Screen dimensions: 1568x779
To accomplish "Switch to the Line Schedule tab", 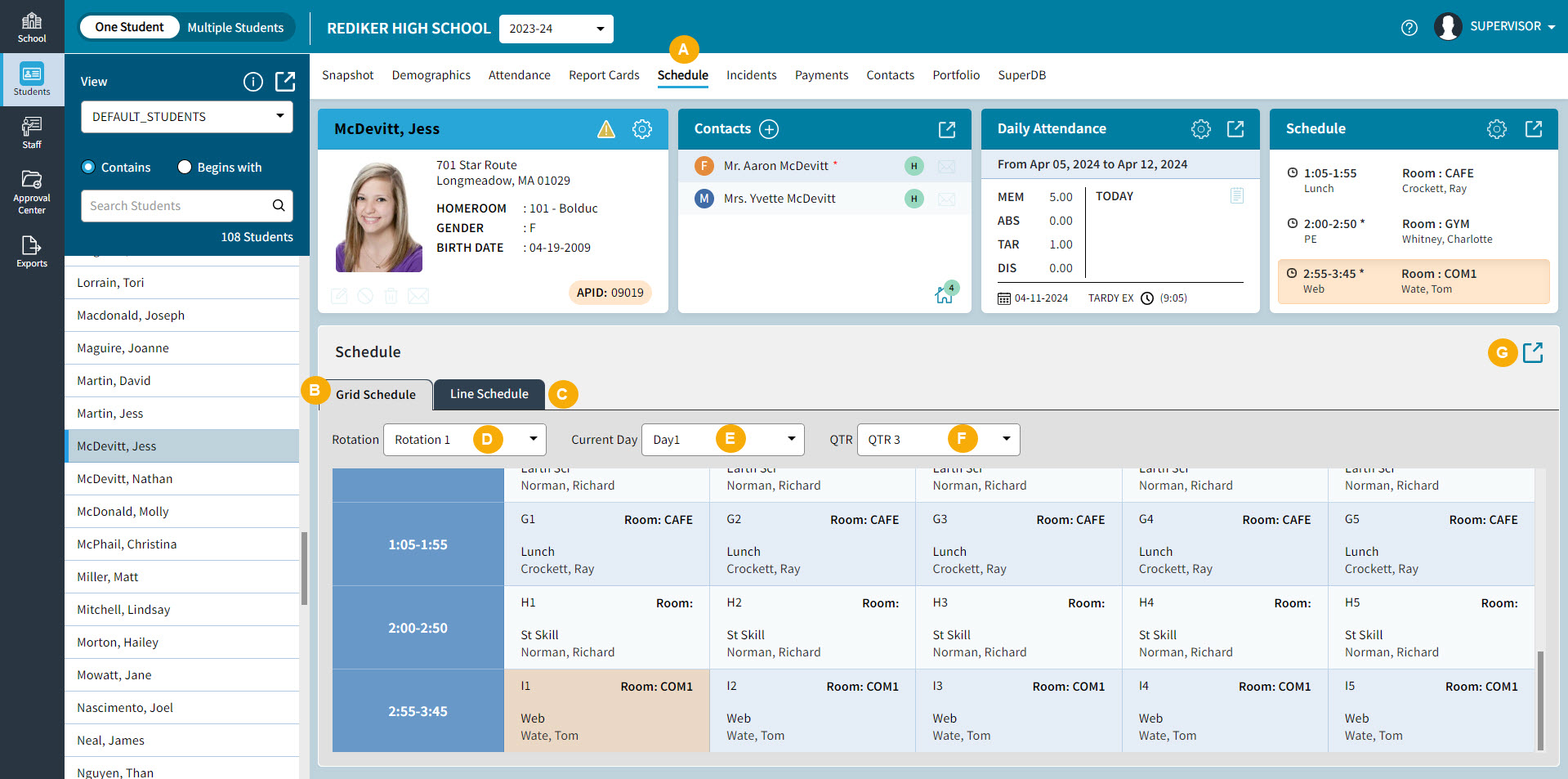I will (x=489, y=394).
